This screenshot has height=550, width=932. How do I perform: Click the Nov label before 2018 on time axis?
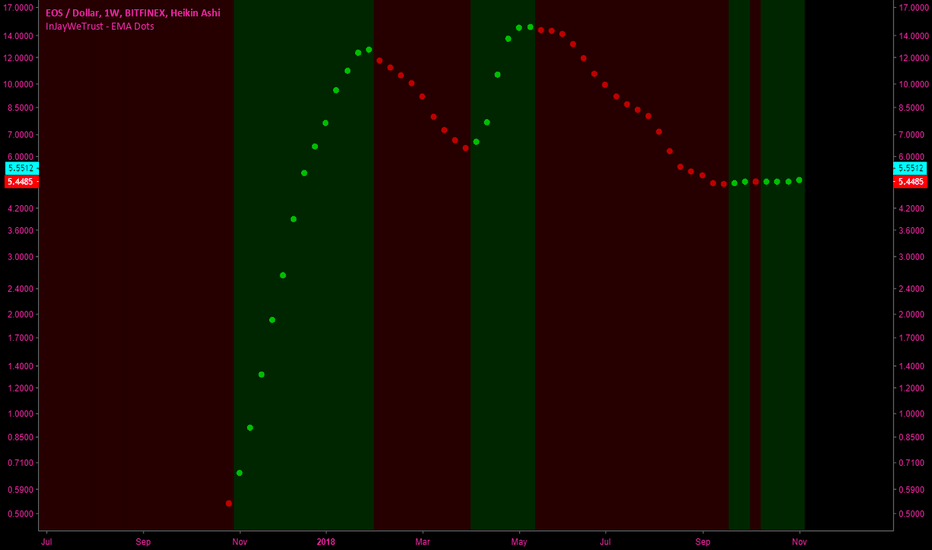coord(240,542)
